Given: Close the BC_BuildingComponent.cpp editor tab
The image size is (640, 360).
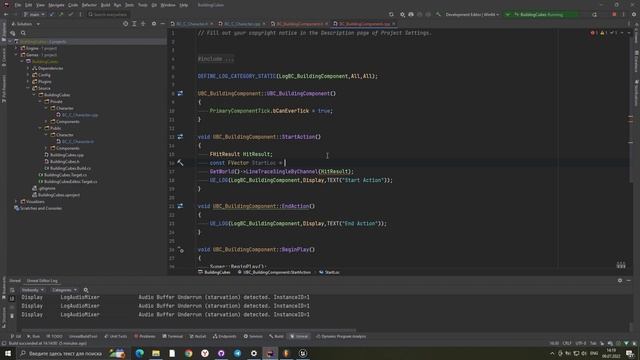Looking at the screenshot, I should [x=394, y=24].
